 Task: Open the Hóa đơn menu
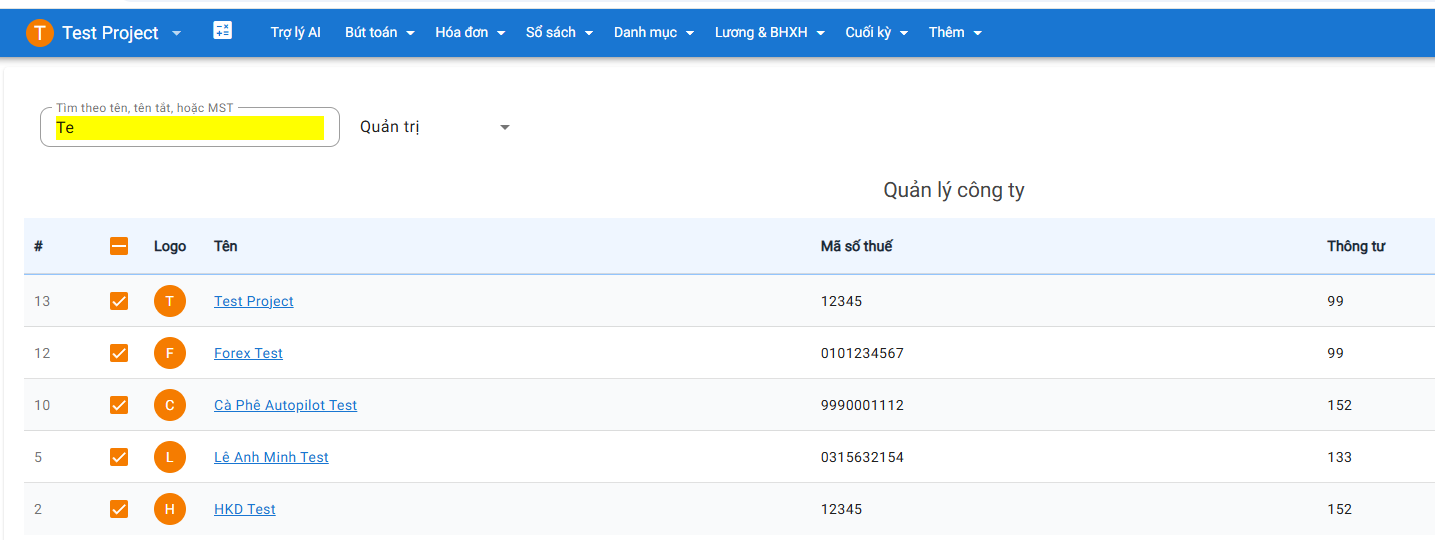click(x=470, y=32)
